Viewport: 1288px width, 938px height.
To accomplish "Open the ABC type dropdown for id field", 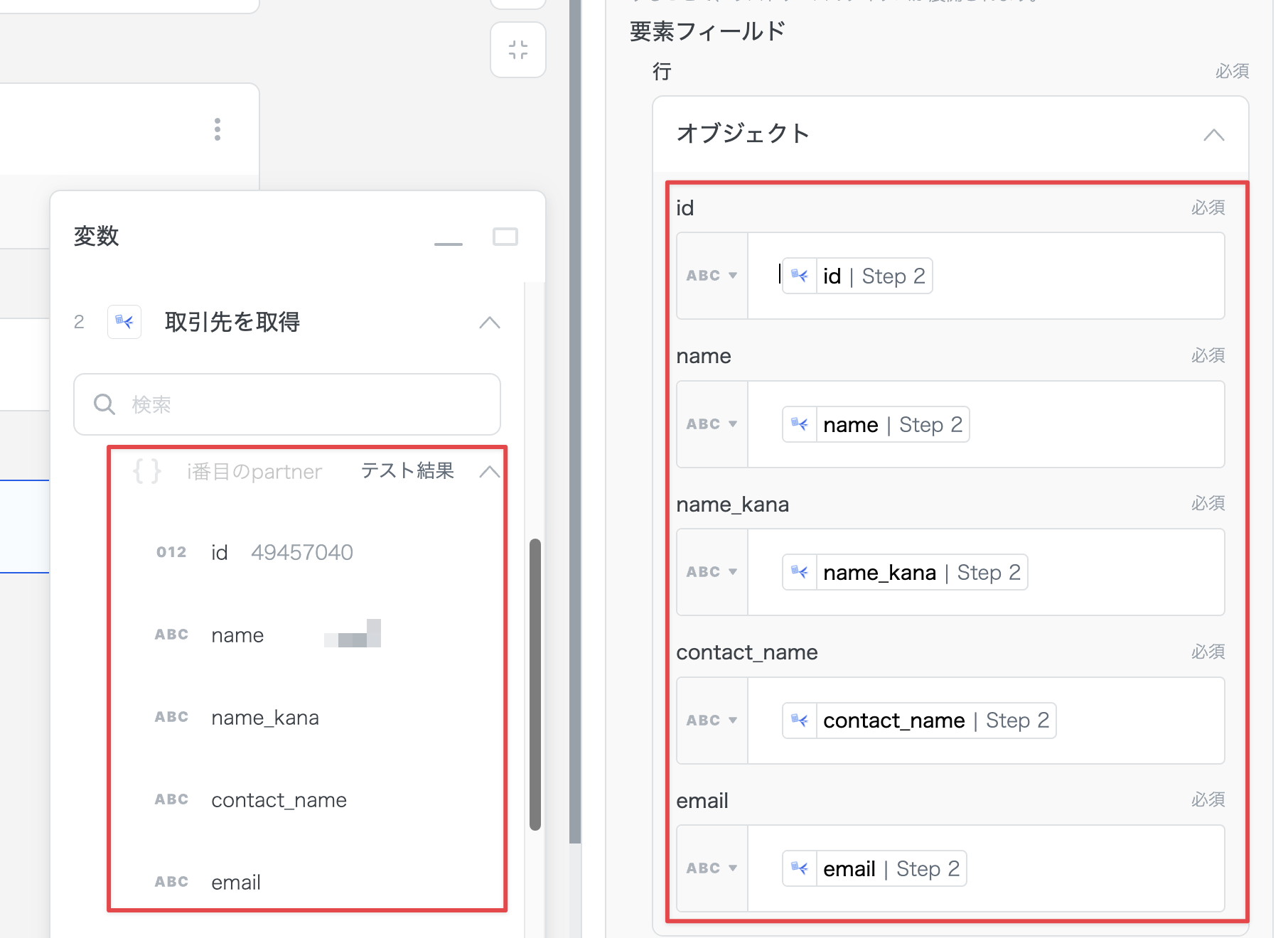I will (x=712, y=276).
